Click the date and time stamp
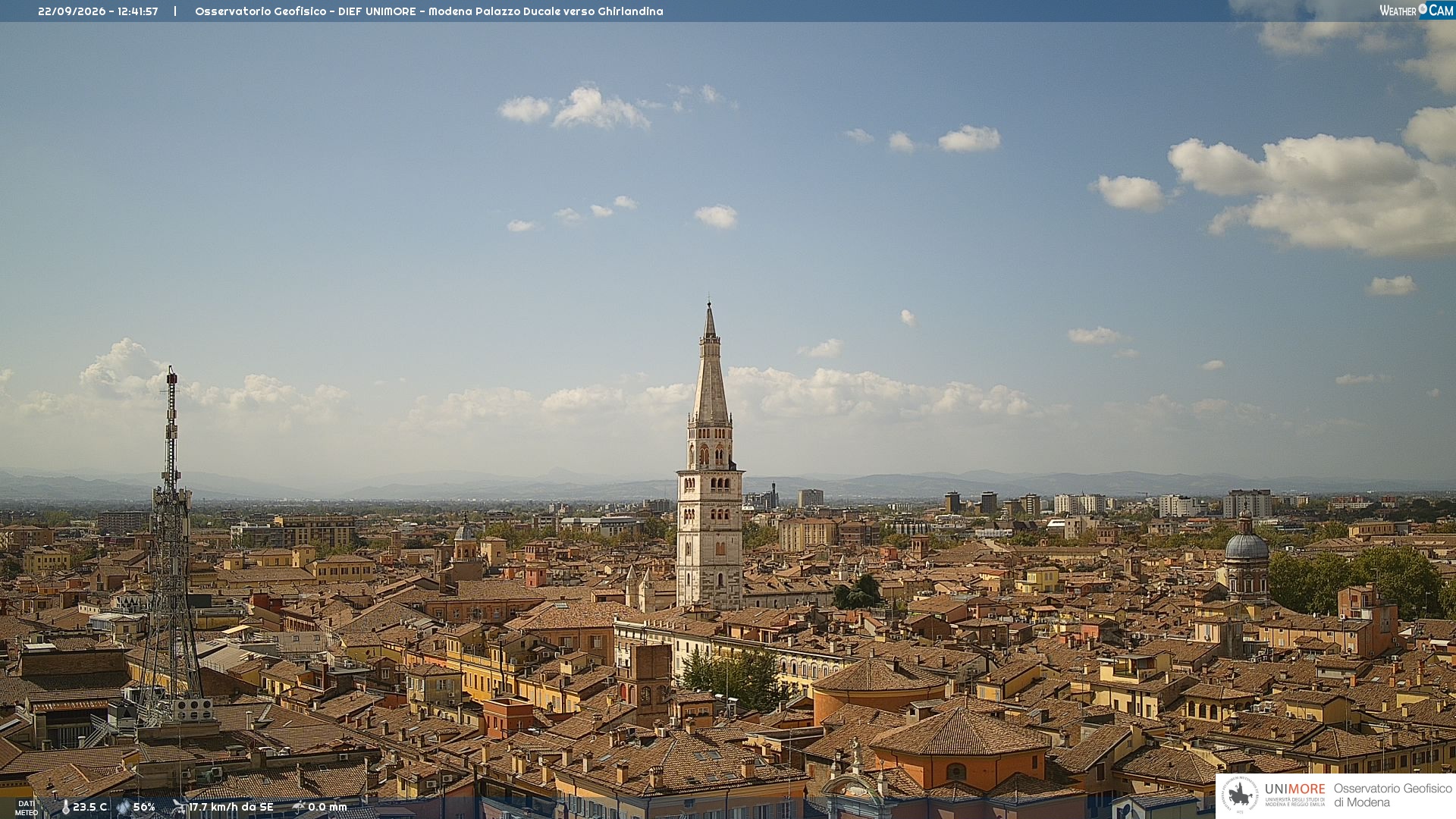This screenshot has width=1456, height=819. click(98, 11)
